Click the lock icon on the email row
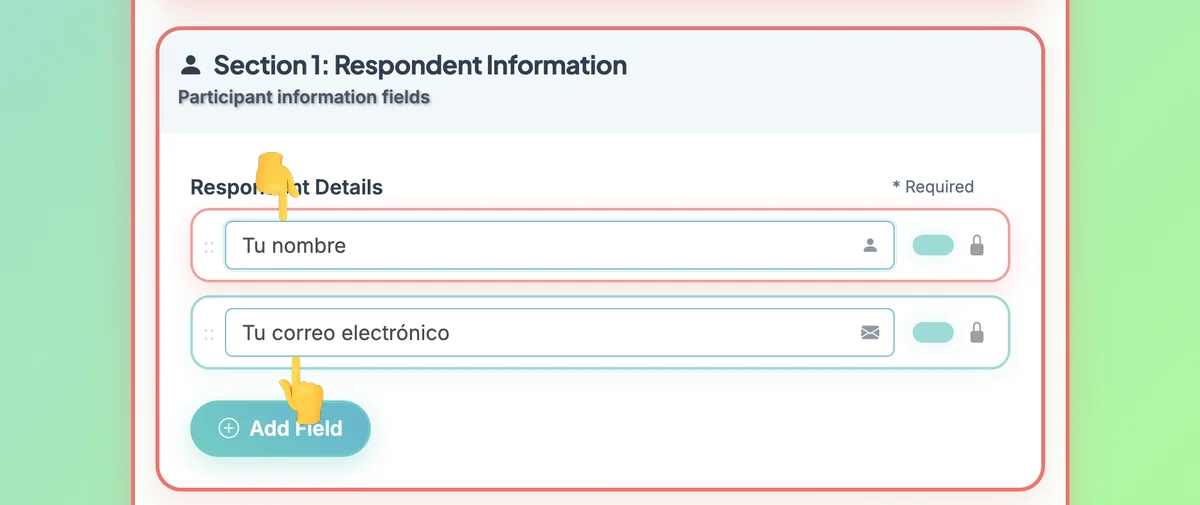The height and width of the screenshot is (505, 1200). pos(977,333)
